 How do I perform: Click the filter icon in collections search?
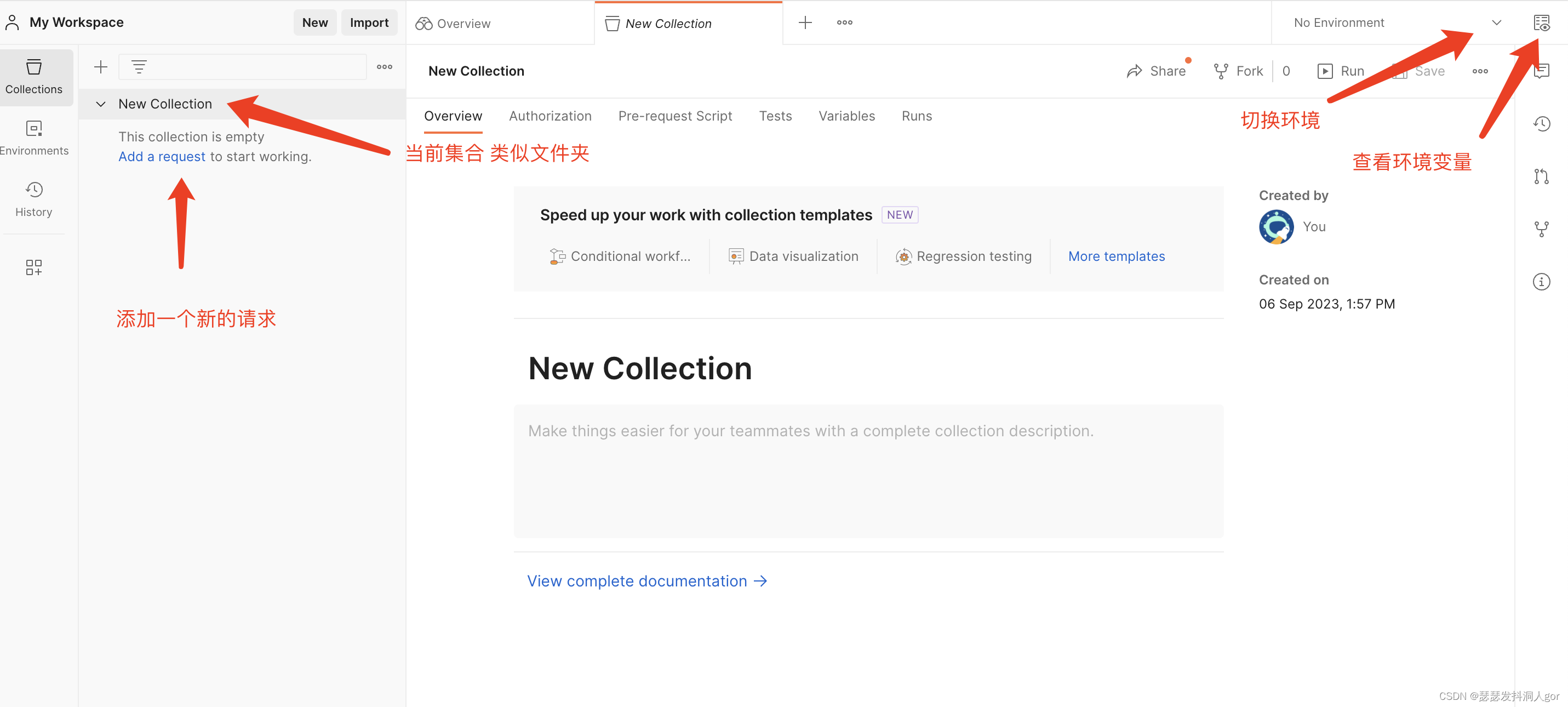coord(139,67)
